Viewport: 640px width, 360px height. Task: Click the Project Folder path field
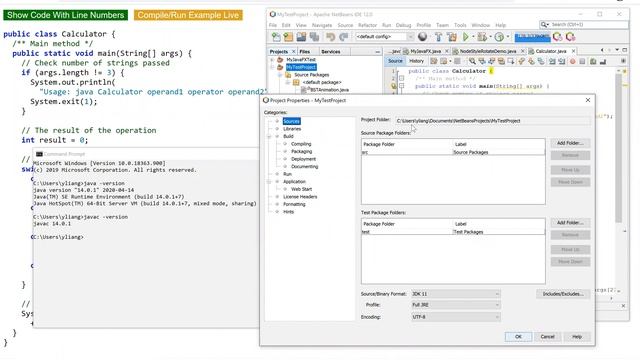coord(493,121)
